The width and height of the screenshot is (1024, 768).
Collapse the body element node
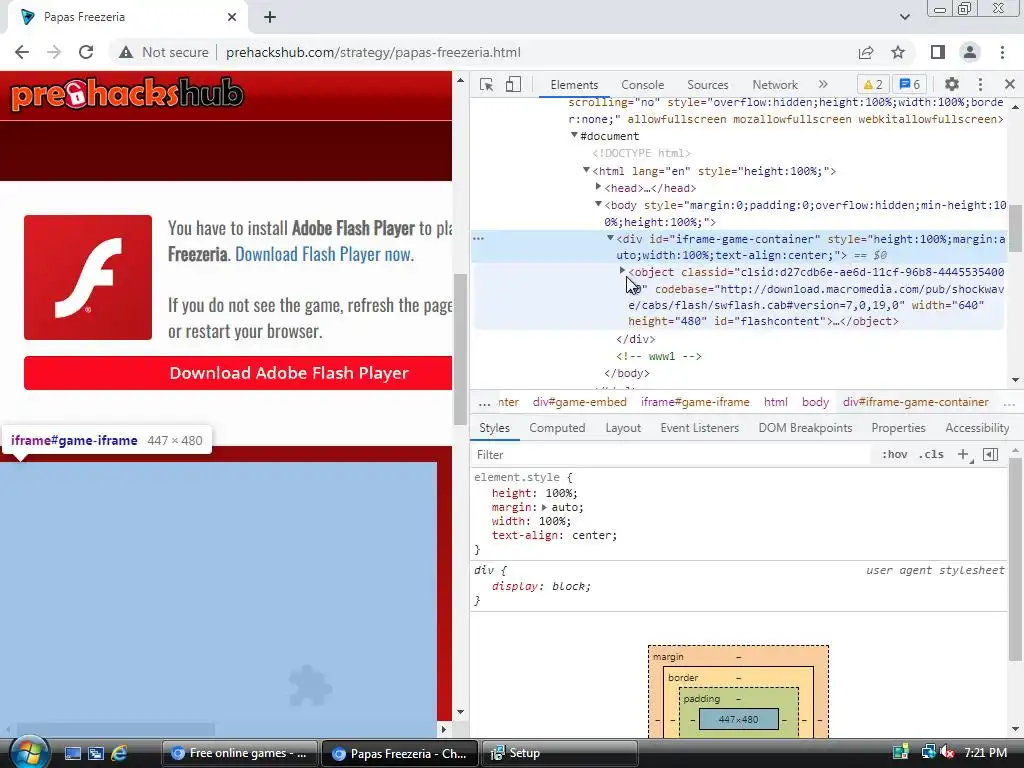[598, 204]
